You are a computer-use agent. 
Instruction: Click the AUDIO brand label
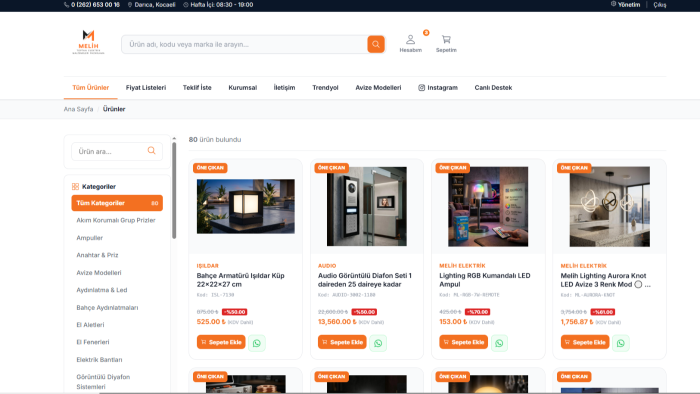pos(327,265)
